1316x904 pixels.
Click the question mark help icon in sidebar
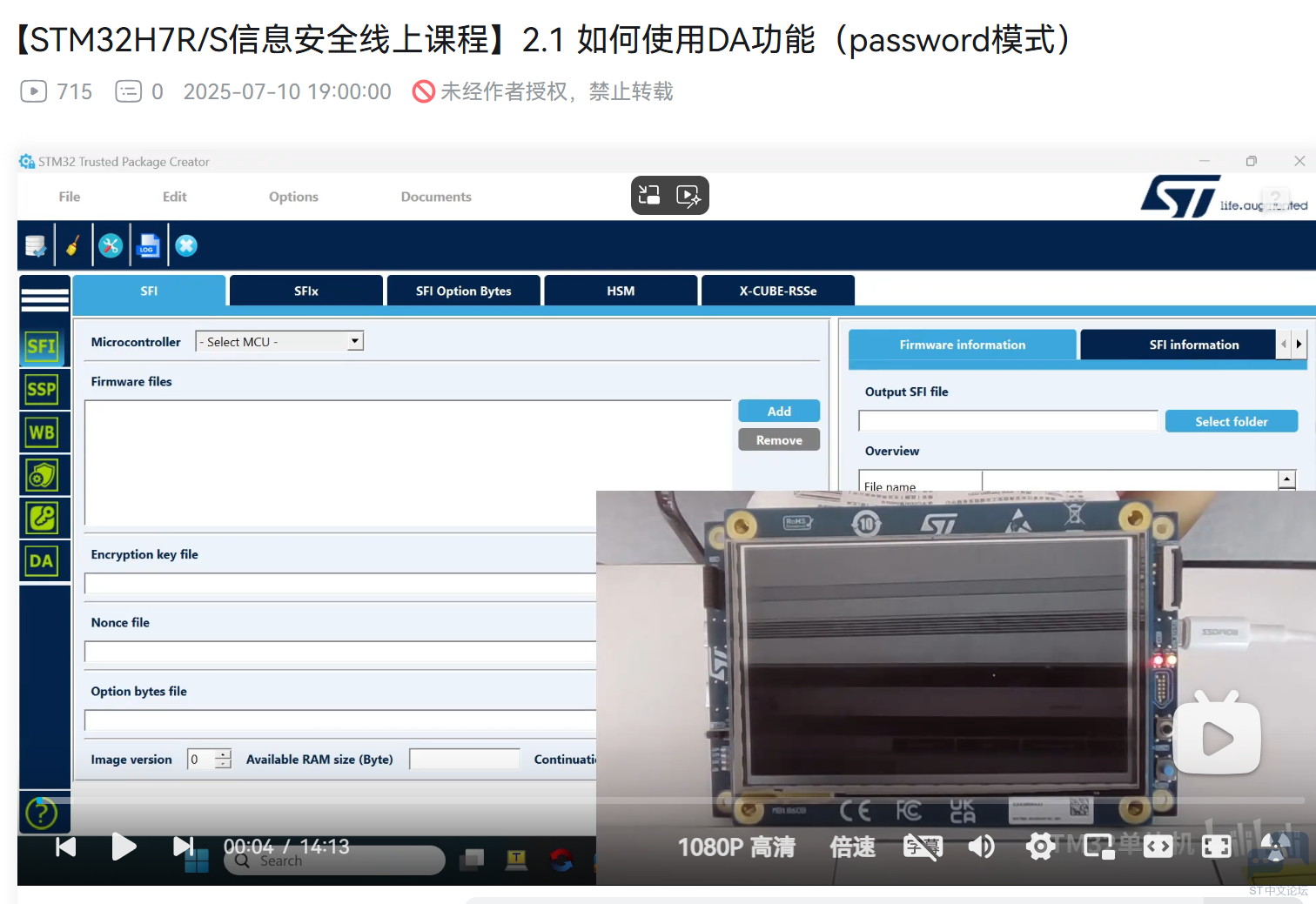[42, 813]
